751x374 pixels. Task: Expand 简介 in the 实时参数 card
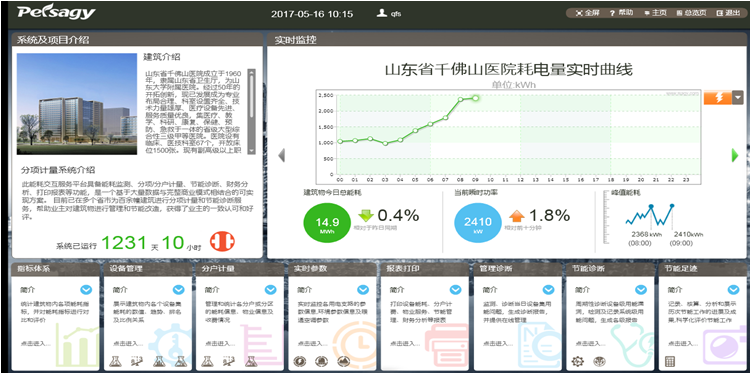tap(363, 290)
